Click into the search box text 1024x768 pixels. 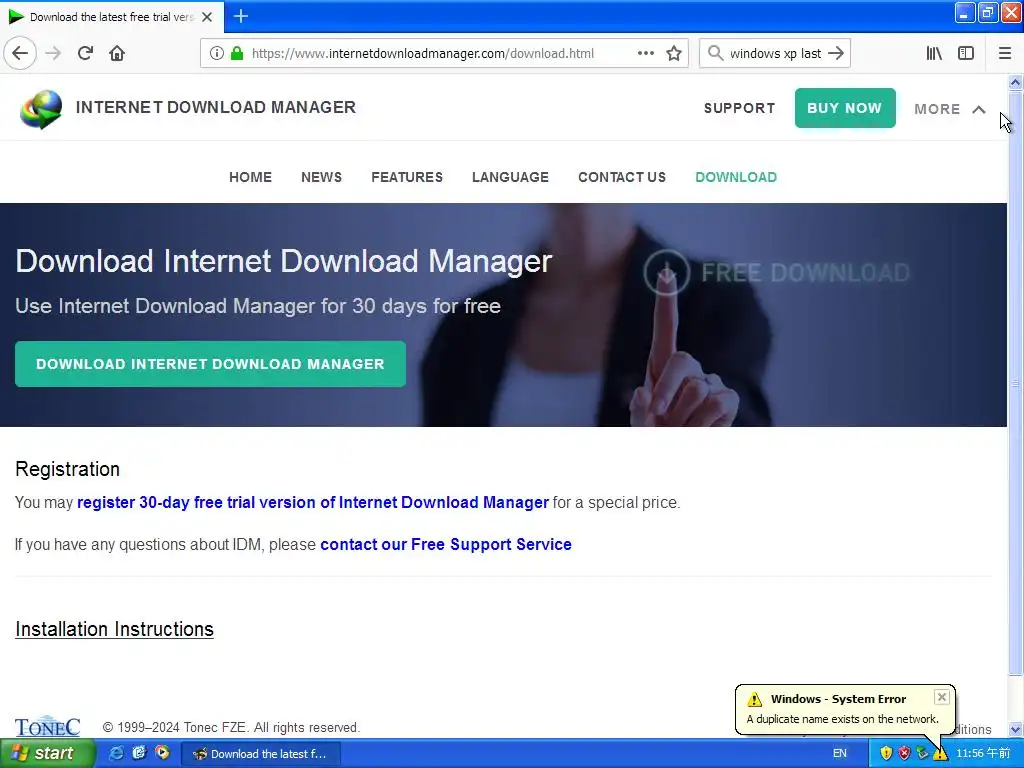(775, 53)
